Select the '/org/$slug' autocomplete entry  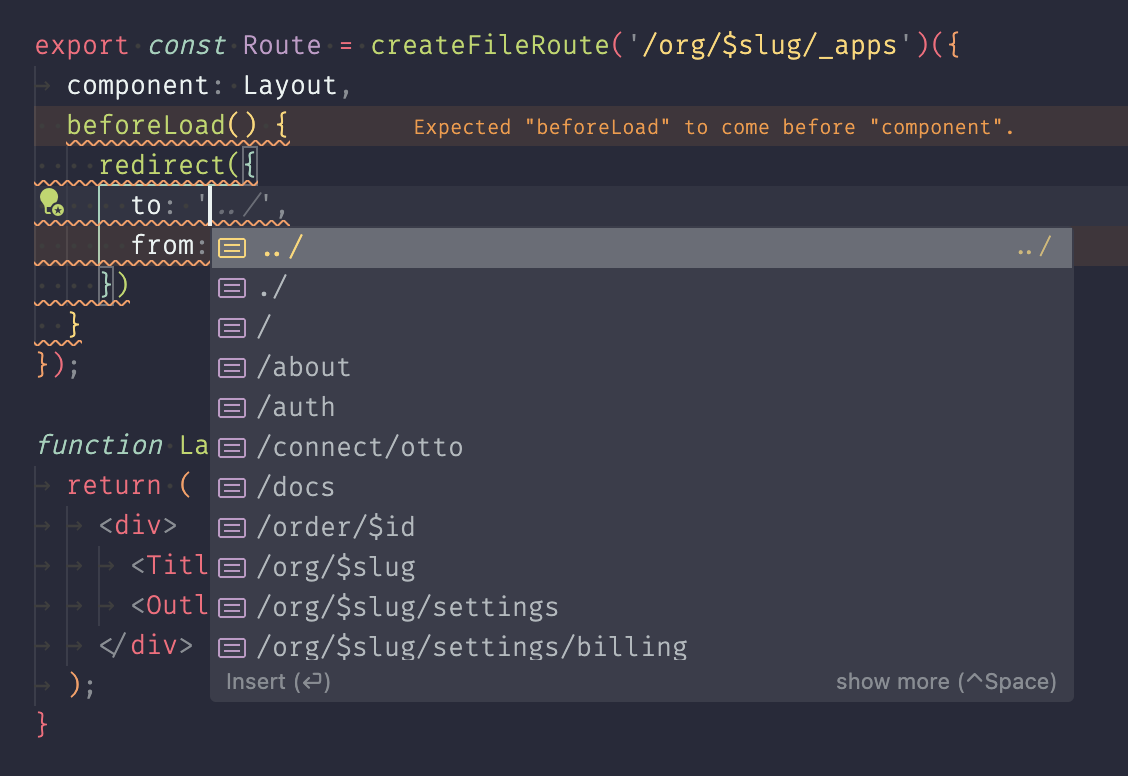pyautogui.click(x=336, y=567)
